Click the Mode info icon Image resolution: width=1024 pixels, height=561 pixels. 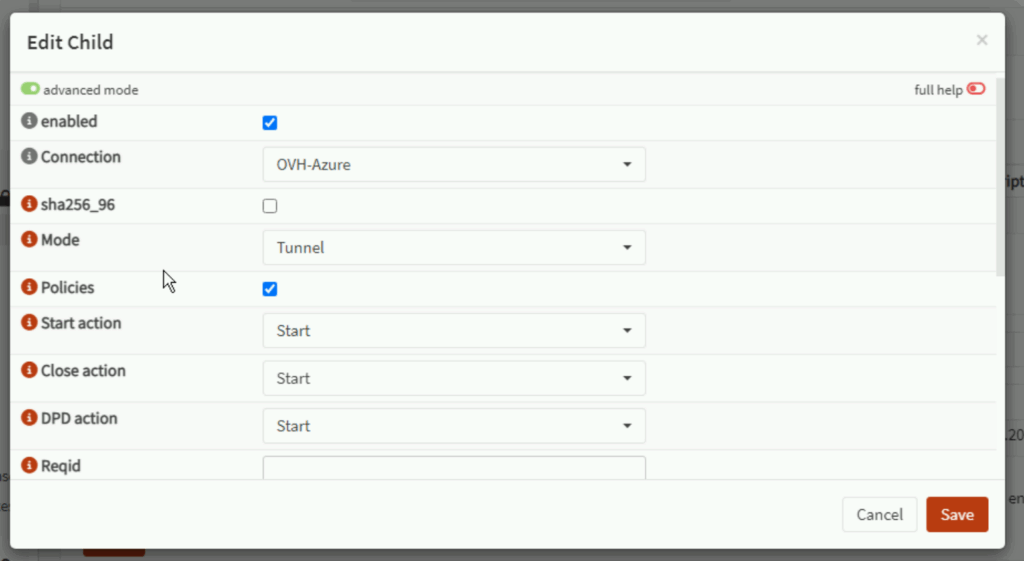pyautogui.click(x=29, y=241)
